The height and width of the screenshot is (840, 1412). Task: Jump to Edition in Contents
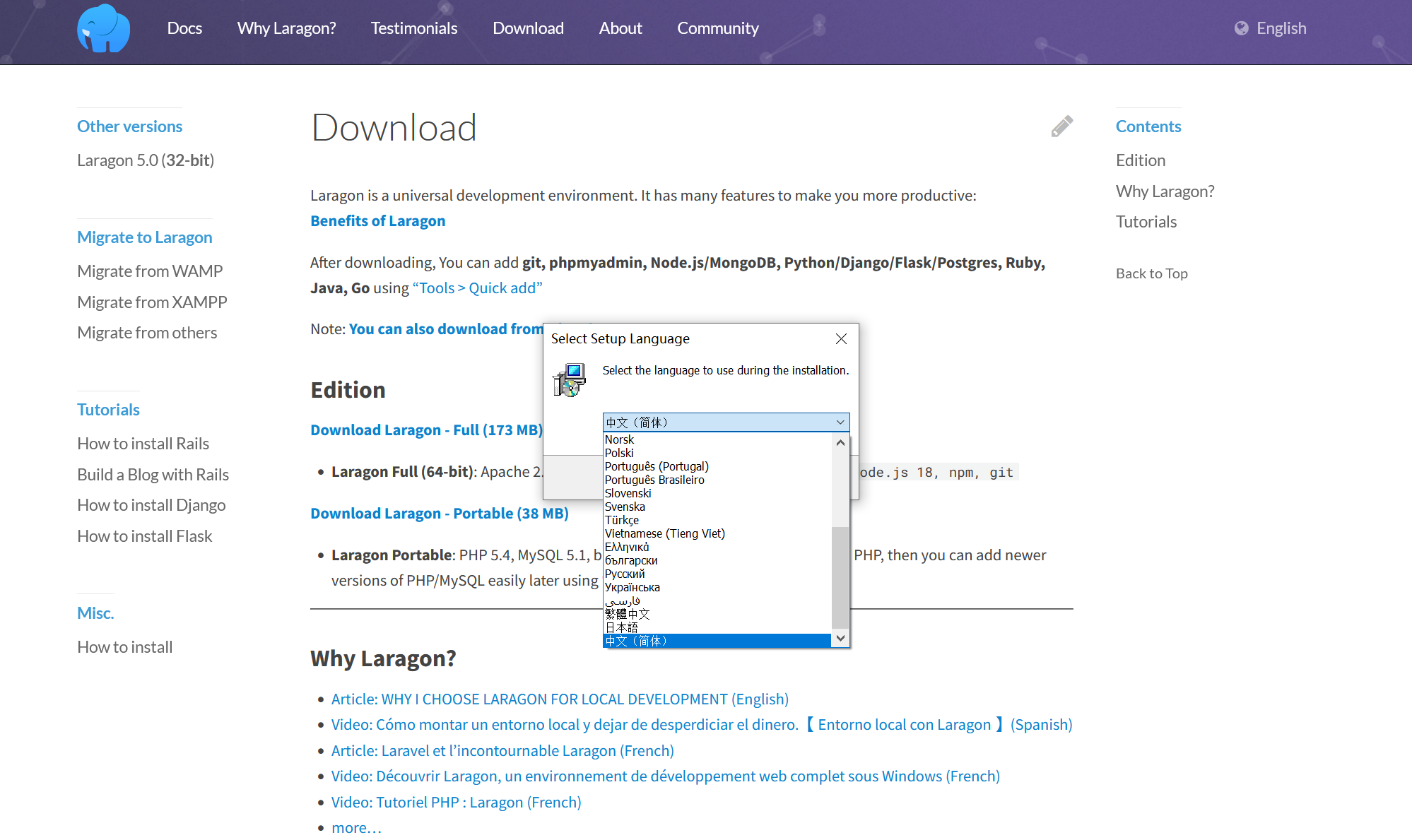coord(1141,160)
